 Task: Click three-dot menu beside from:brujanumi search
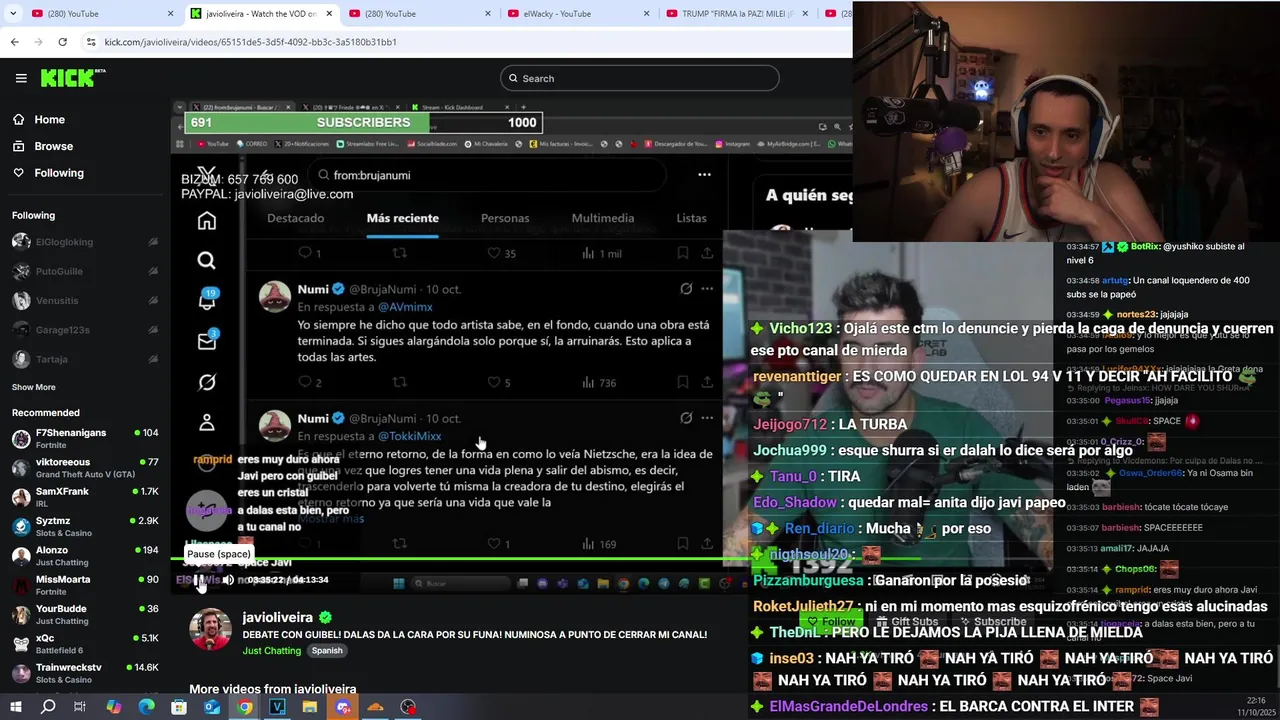pos(704,174)
